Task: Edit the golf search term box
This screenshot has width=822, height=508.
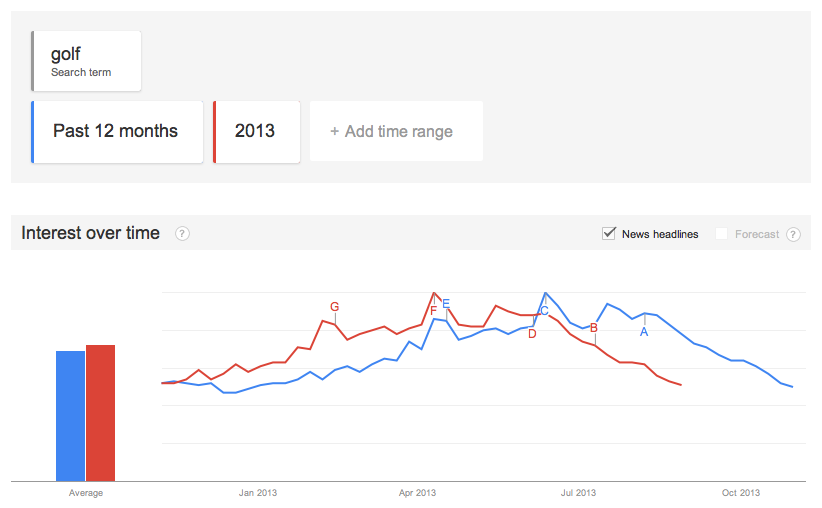Action: 86,61
